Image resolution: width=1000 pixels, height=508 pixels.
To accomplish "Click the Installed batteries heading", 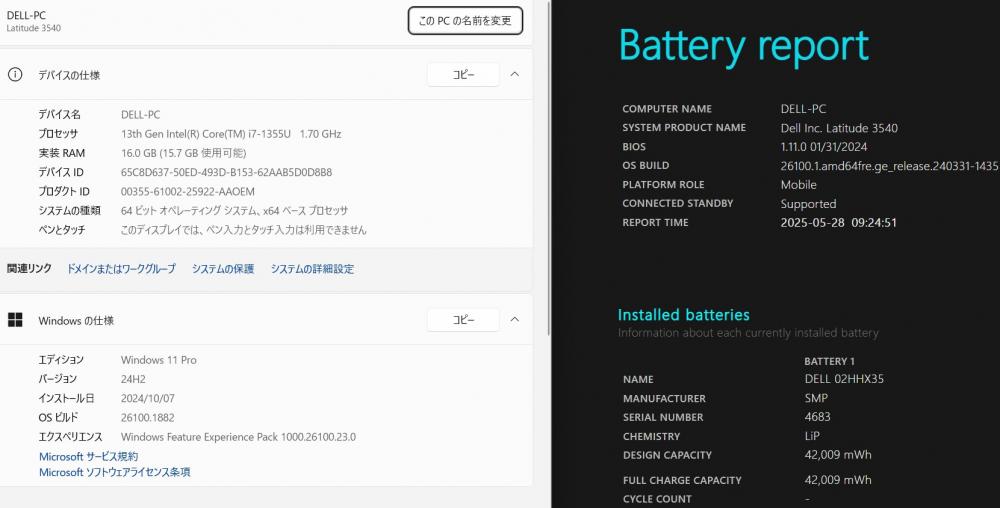I will pyautogui.click(x=684, y=315).
